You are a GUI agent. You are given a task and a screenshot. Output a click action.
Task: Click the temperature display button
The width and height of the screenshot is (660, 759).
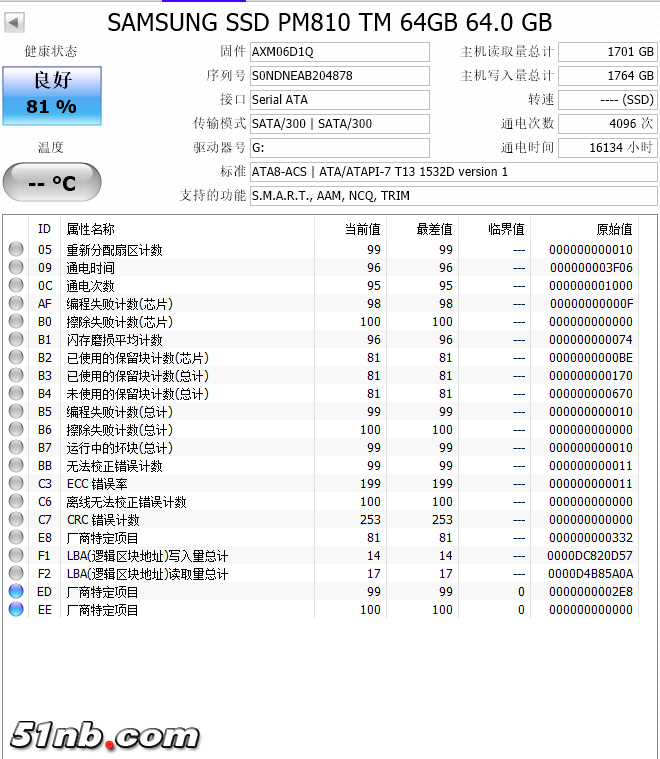click(x=52, y=183)
